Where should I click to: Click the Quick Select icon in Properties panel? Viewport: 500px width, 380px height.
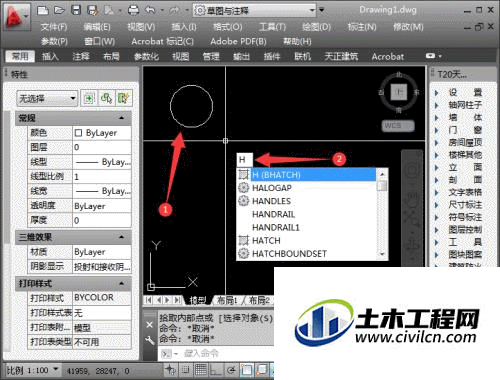click(124, 99)
